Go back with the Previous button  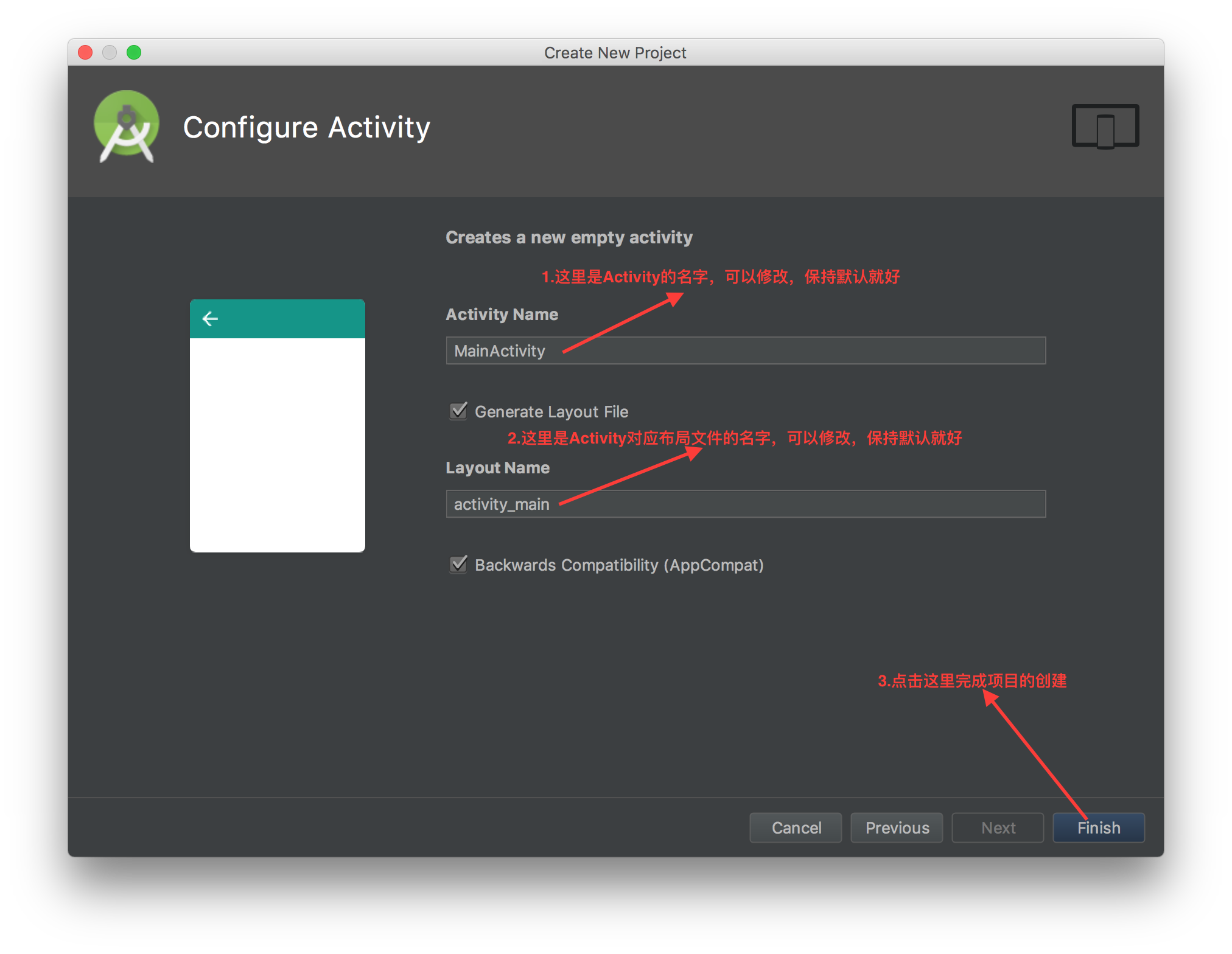click(x=897, y=827)
